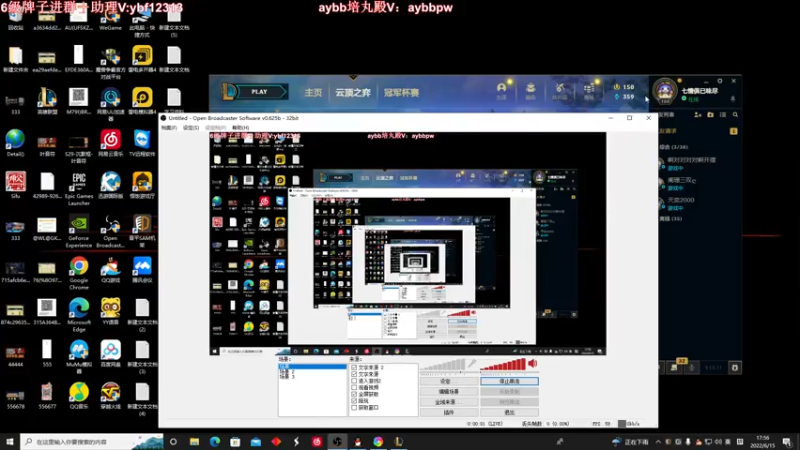Open the Windows Start menu
Viewport: 800px width, 450px height.
tap(10, 441)
